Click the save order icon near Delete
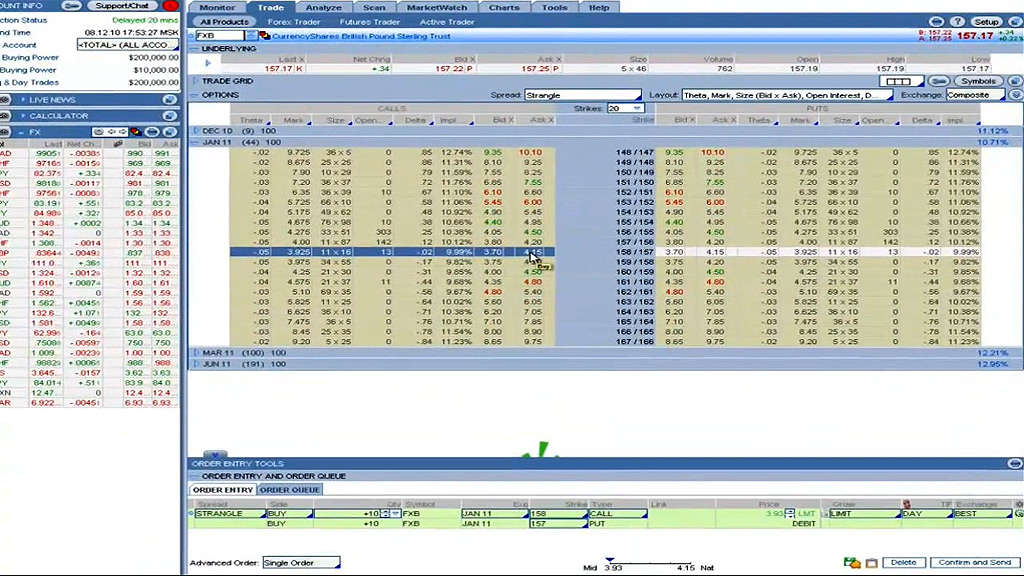 [x=852, y=563]
